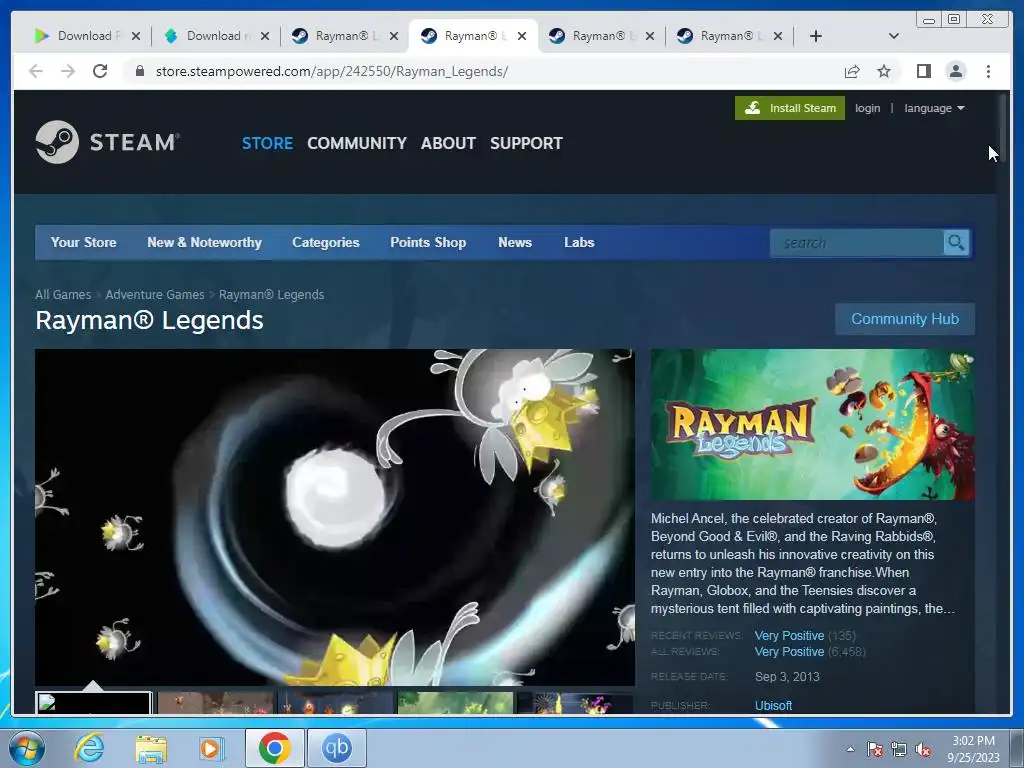Click the All Games breadcrumb

[63, 295]
